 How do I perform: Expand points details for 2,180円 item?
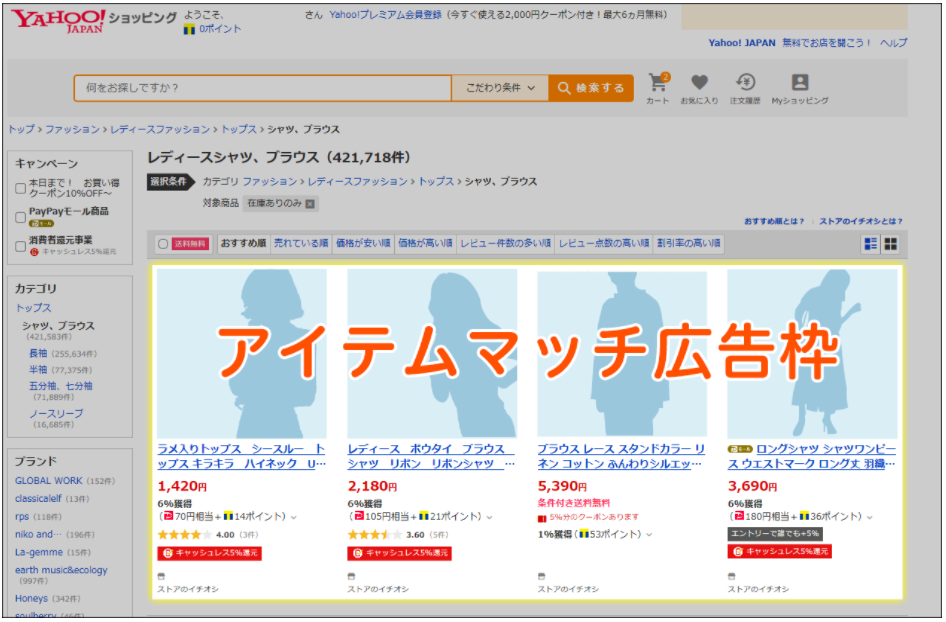pyautogui.click(x=489, y=518)
